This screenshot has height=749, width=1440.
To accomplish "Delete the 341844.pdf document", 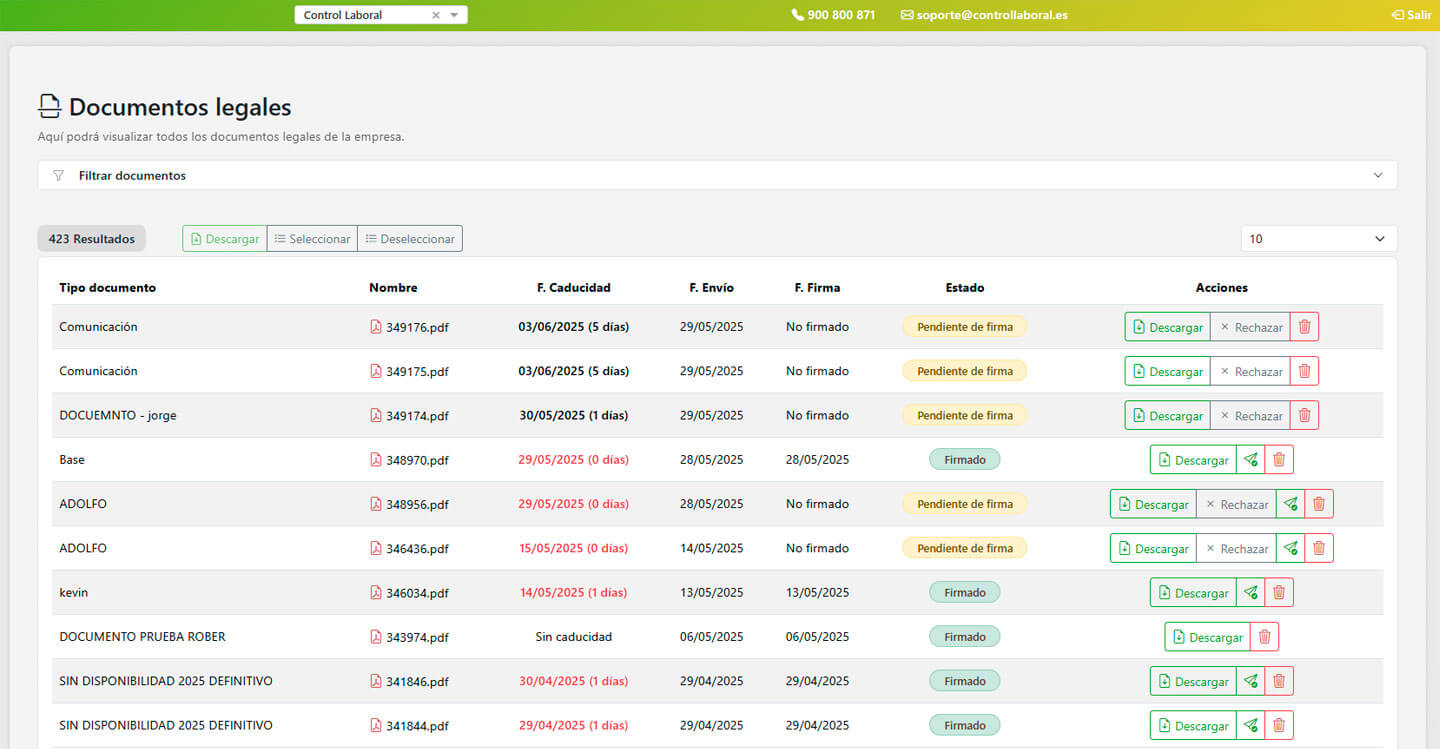I will pyautogui.click(x=1279, y=725).
